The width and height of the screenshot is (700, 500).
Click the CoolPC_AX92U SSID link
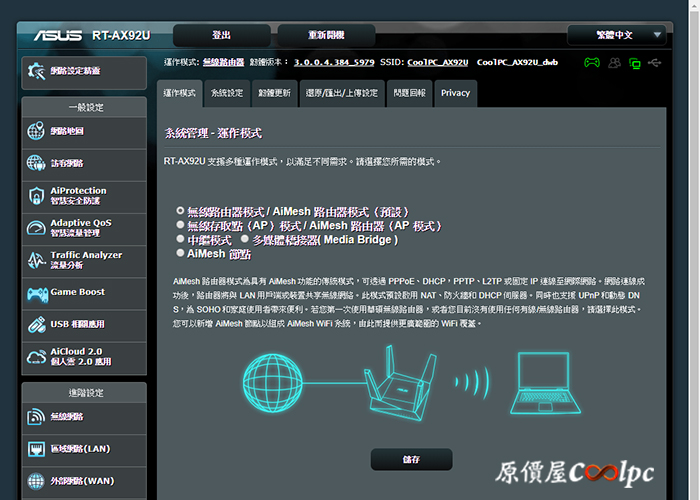438,62
